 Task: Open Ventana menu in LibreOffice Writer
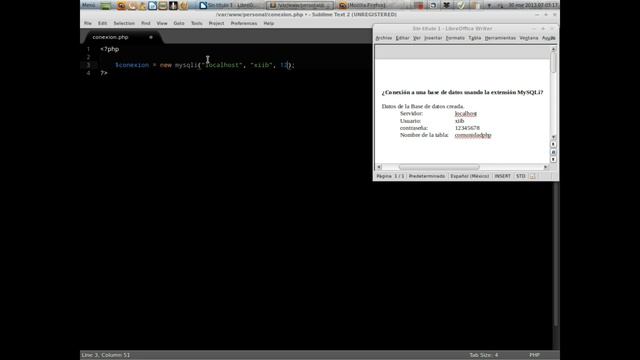(x=529, y=38)
